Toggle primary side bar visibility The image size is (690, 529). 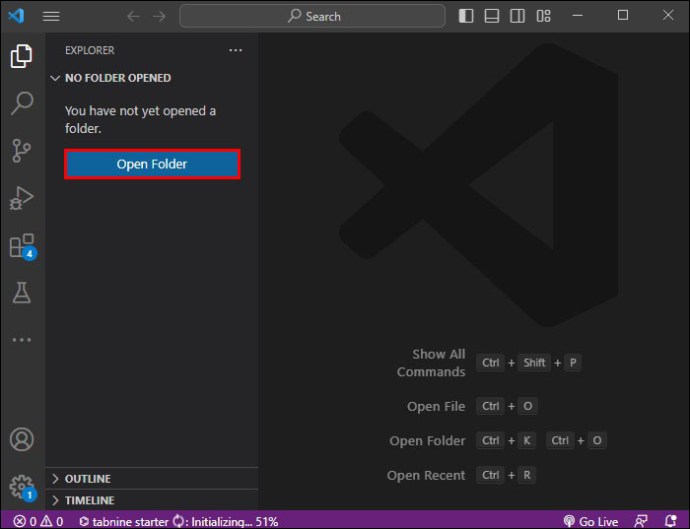point(466,16)
